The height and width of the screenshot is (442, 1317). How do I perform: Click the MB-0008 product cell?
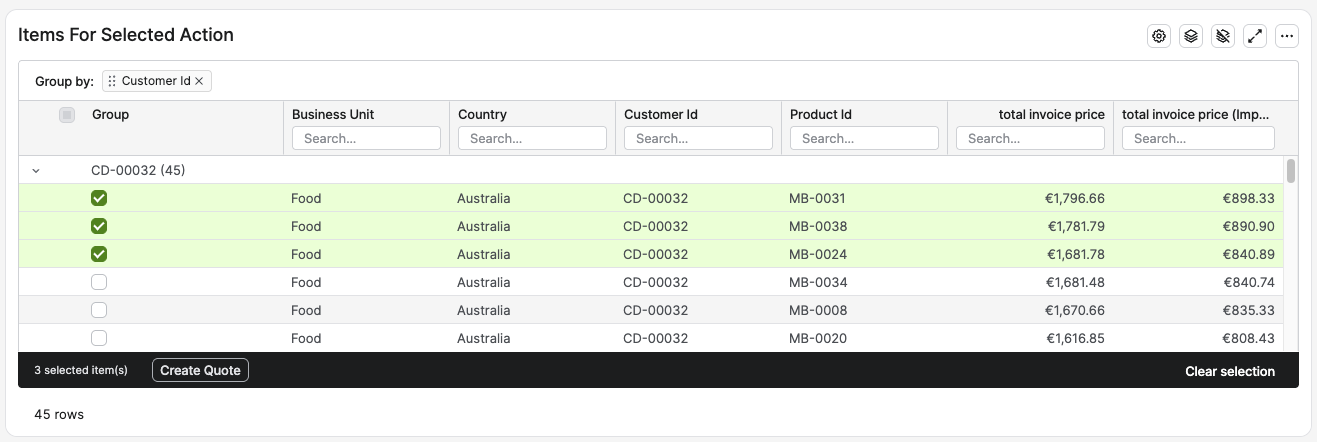click(x=818, y=310)
